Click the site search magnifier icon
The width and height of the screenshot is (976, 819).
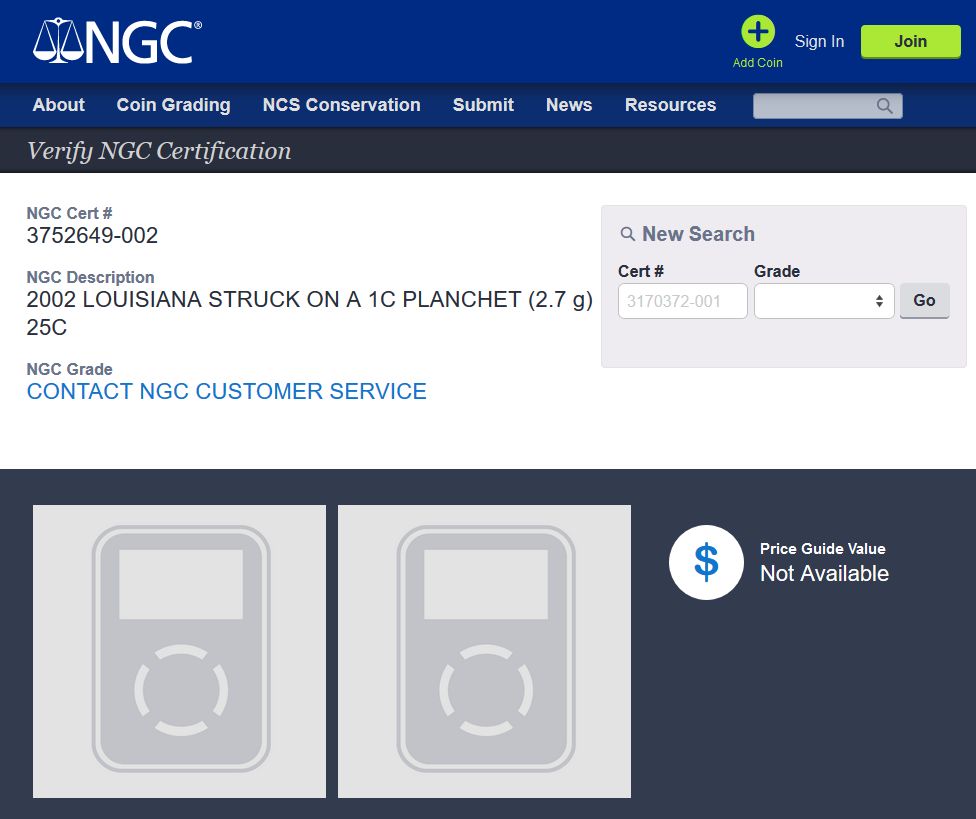click(884, 106)
